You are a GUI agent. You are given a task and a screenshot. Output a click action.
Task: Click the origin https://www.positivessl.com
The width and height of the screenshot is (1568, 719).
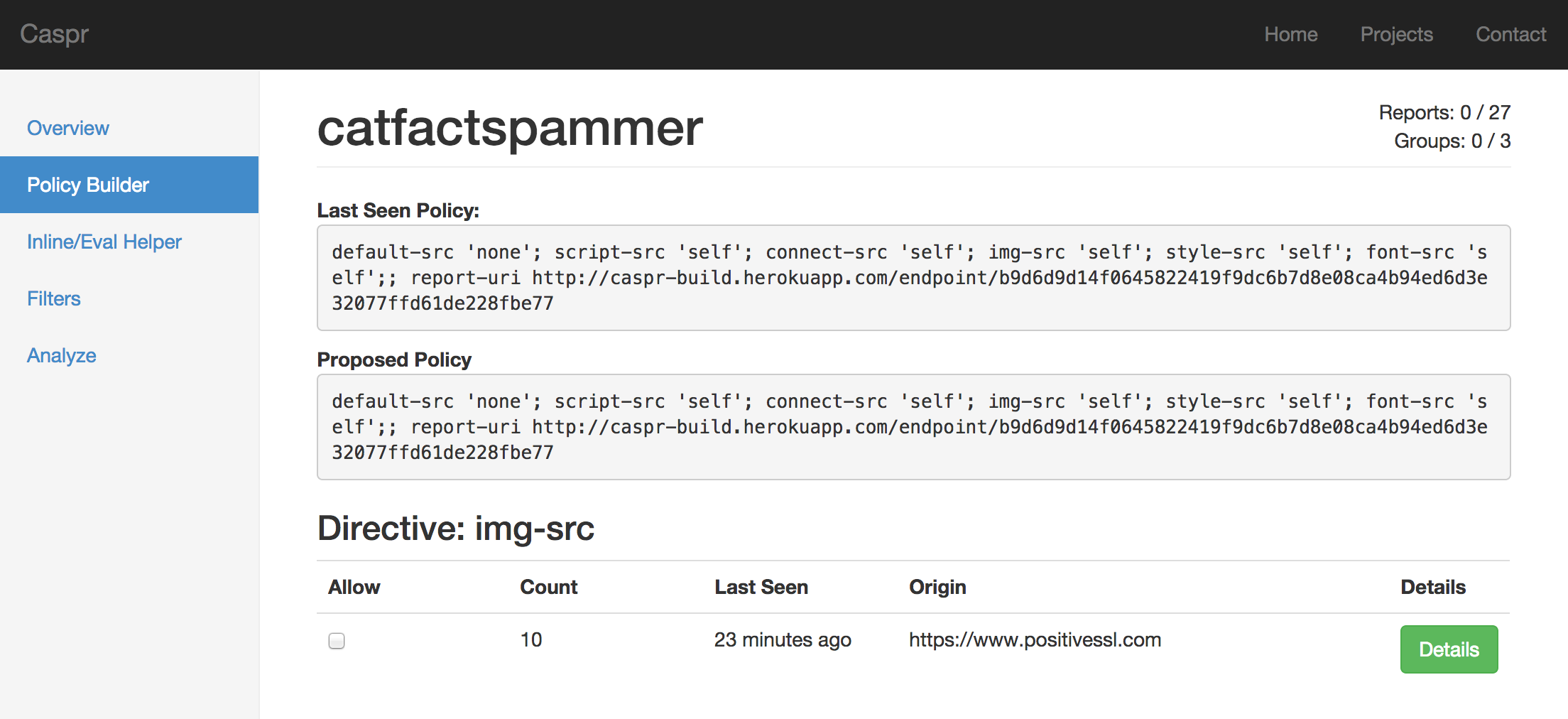coord(1035,640)
